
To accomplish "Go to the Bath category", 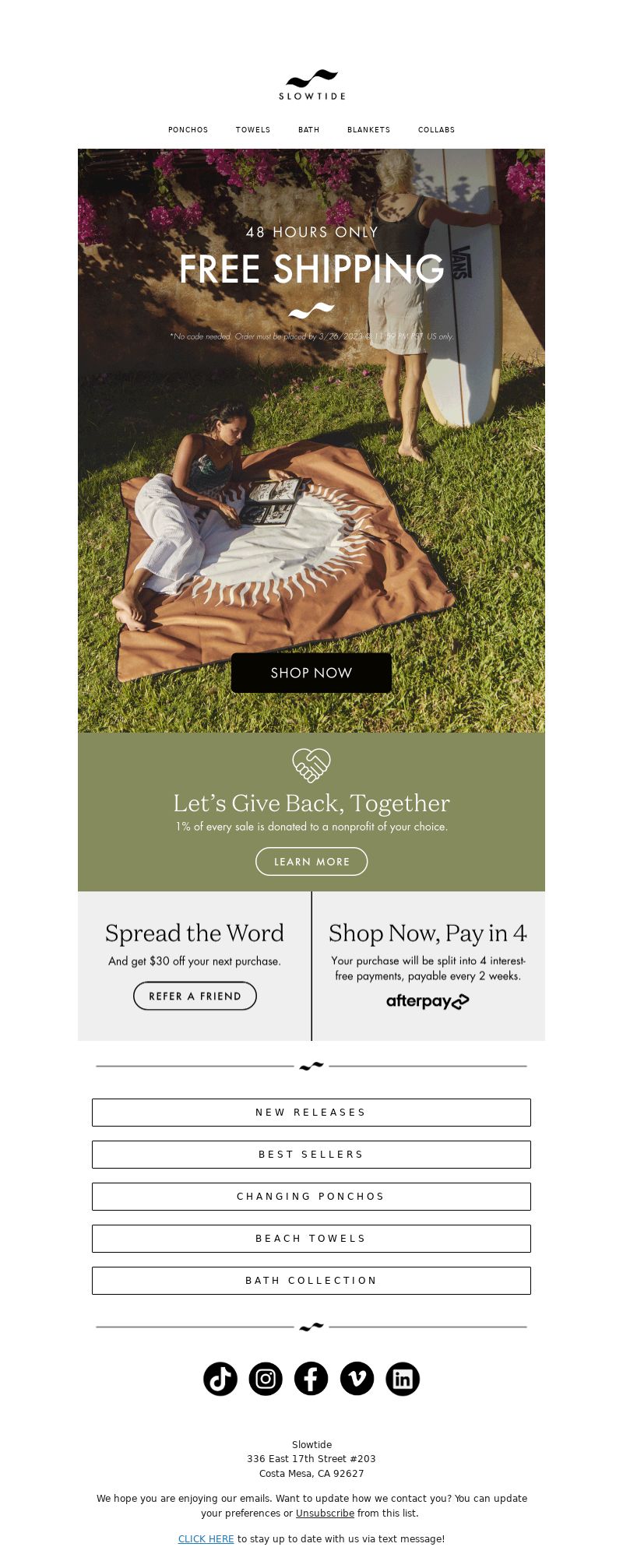I will pyautogui.click(x=309, y=130).
